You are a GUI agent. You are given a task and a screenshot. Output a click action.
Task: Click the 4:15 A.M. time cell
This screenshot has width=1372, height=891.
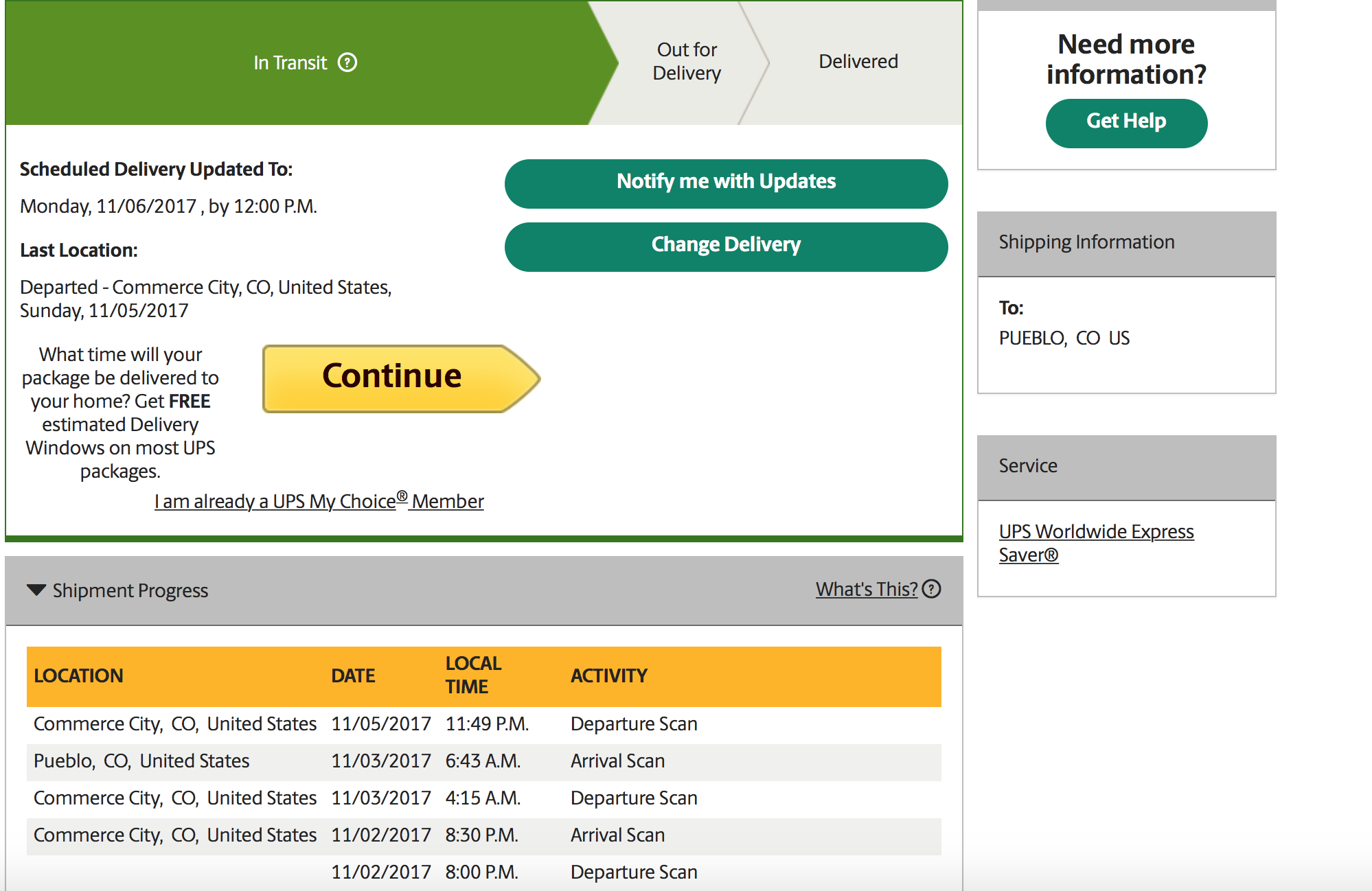pos(483,798)
